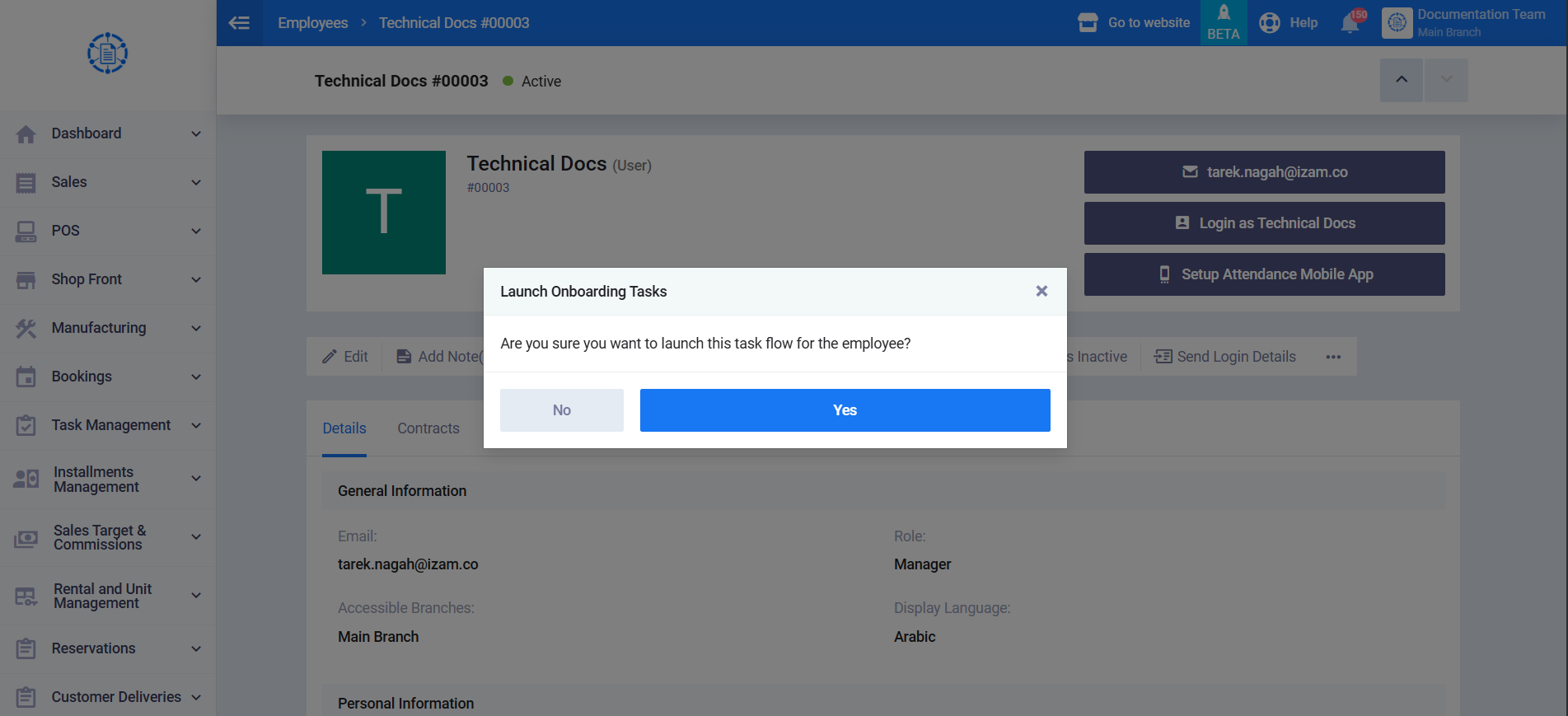This screenshot has height=716, width=1568.
Task: Click the Task Management clipboard icon
Action: pyautogui.click(x=26, y=425)
